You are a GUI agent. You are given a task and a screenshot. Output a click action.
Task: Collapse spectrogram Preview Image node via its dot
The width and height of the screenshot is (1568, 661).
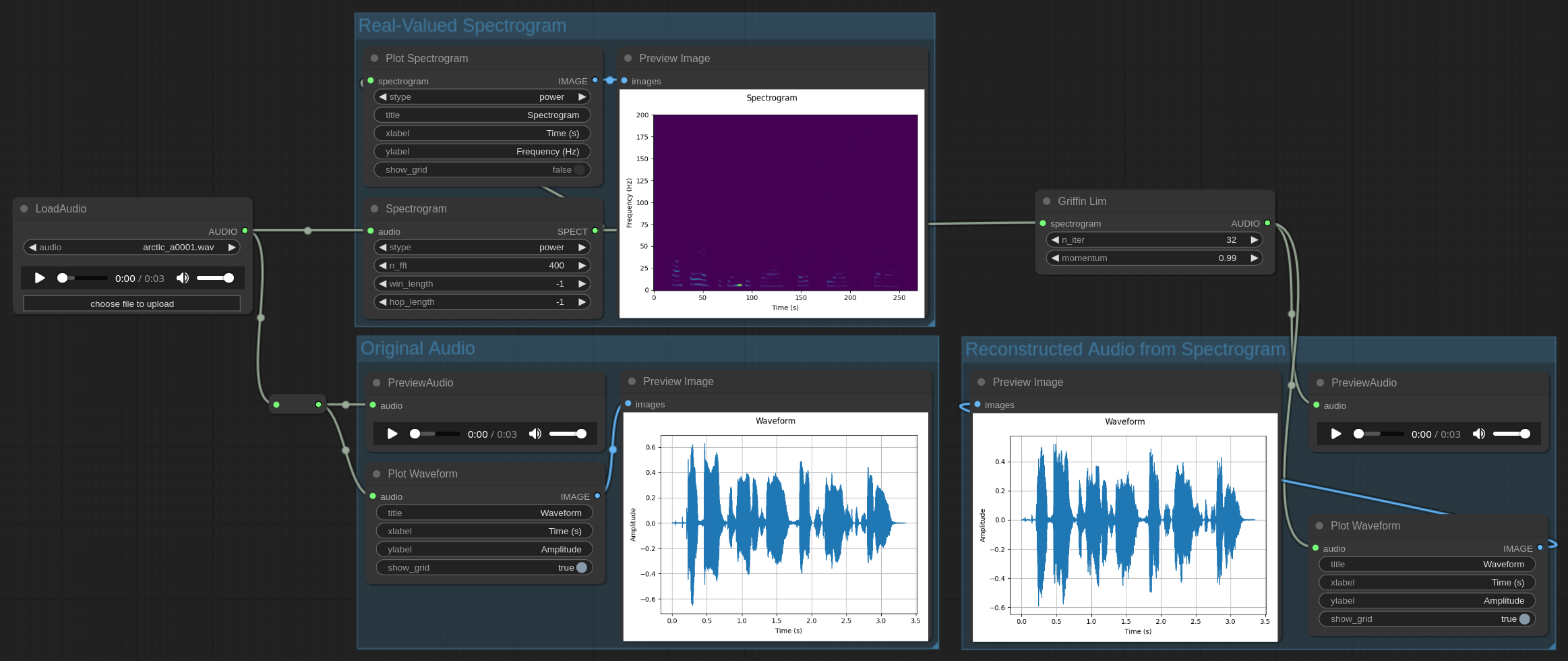pos(628,58)
